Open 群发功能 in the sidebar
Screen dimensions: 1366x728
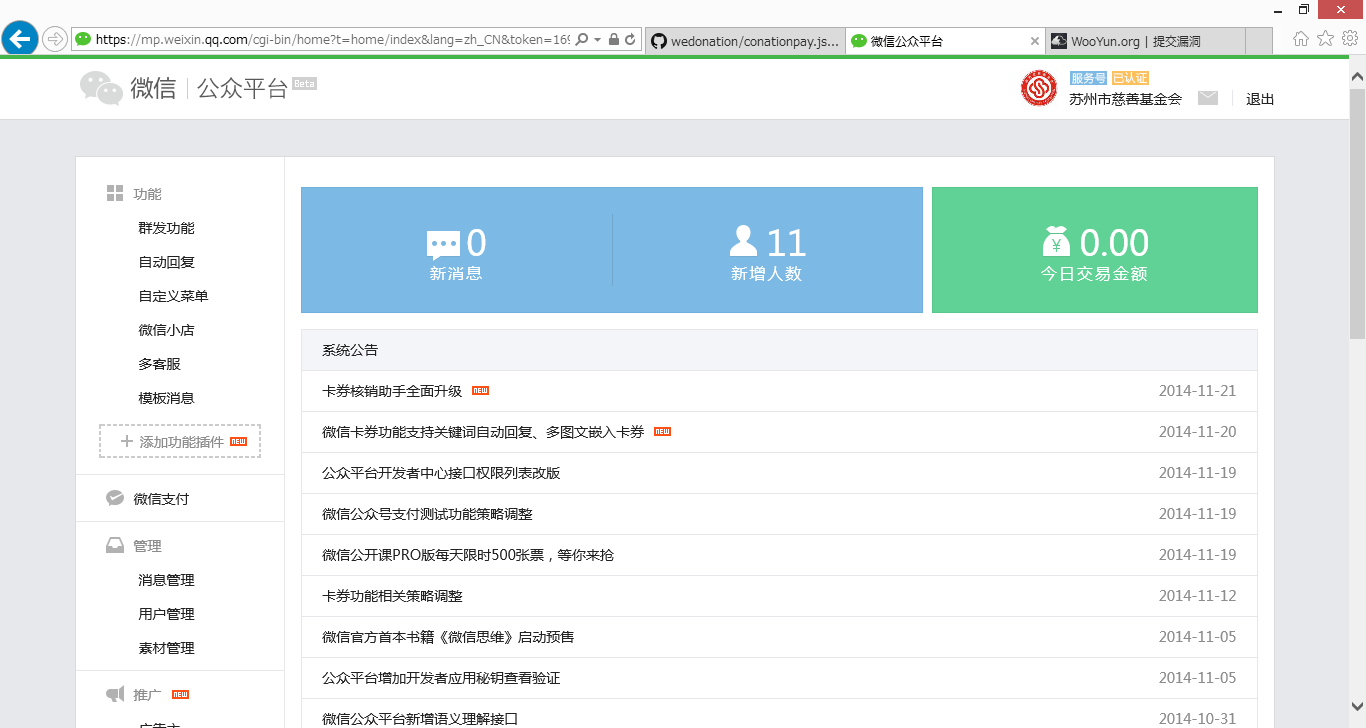[166, 228]
